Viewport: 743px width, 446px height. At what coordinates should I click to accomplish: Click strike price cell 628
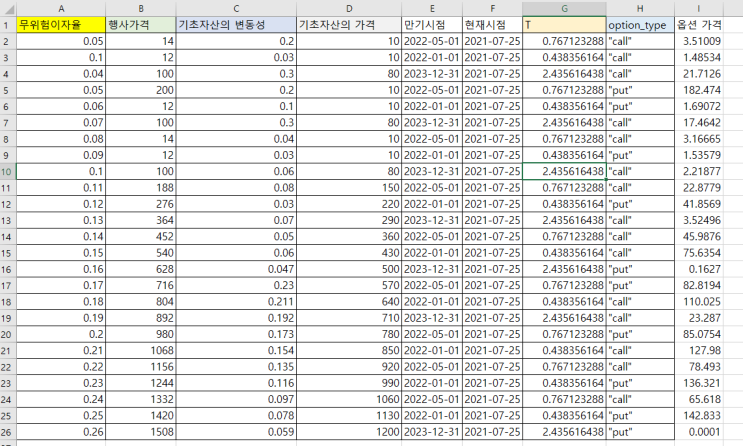[141, 269]
